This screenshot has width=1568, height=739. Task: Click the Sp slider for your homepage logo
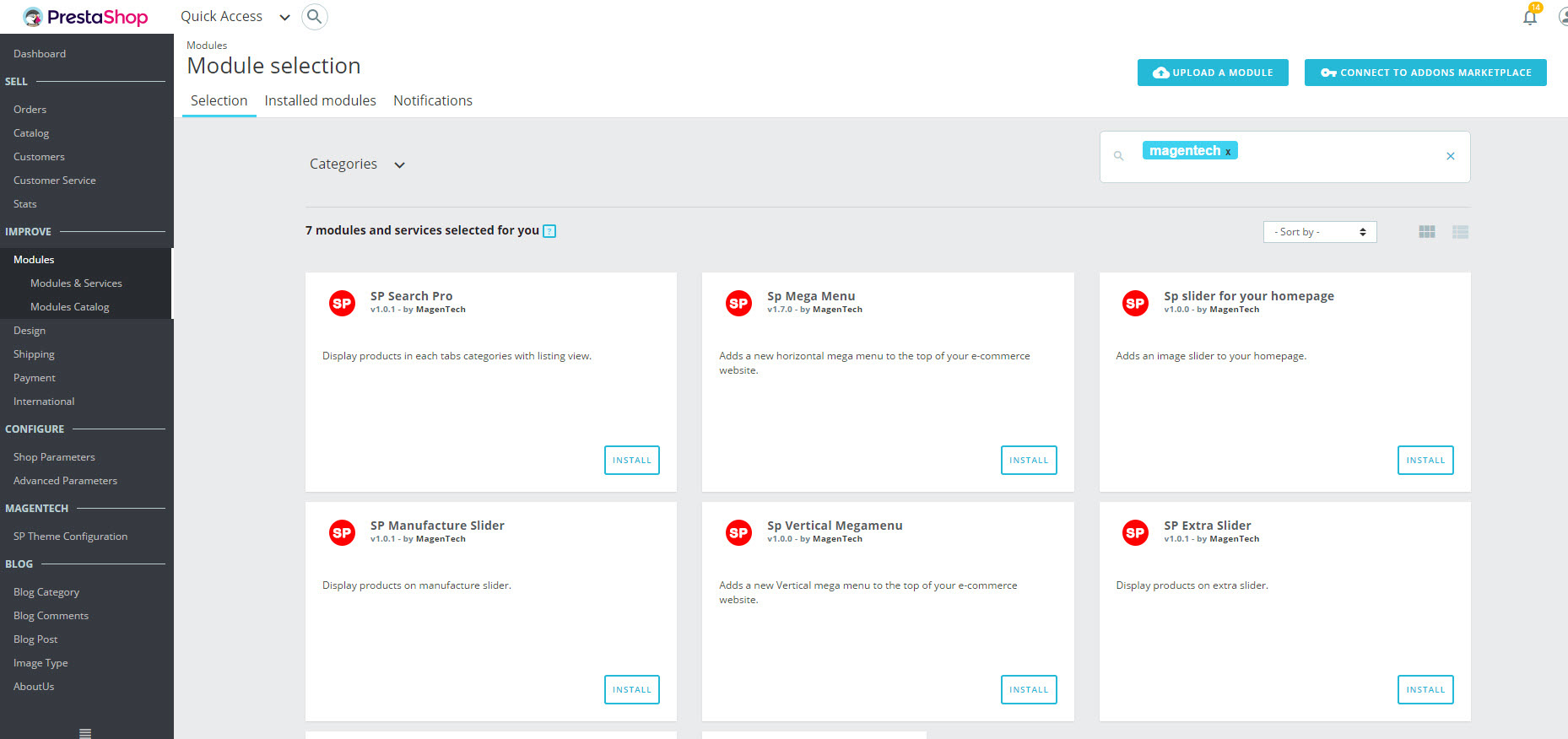click(1135, 304)
